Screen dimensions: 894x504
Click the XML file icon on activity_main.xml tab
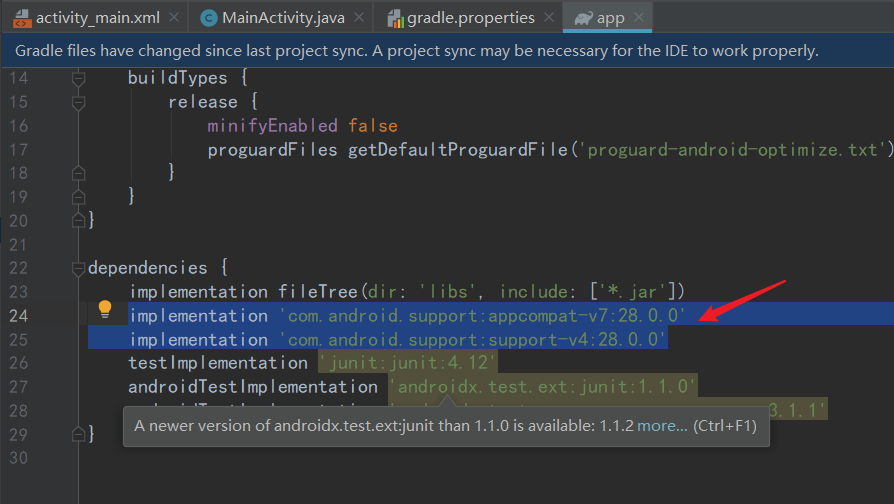pos(22,19)
